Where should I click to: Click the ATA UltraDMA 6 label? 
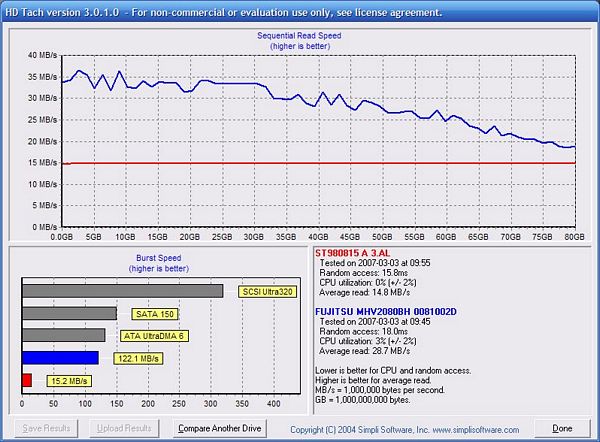point(154,336)
